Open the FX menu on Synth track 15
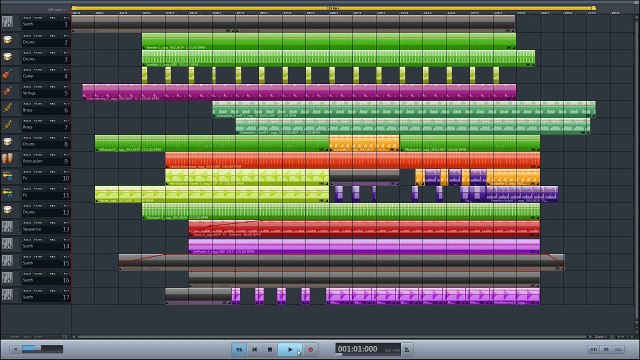 66,257
